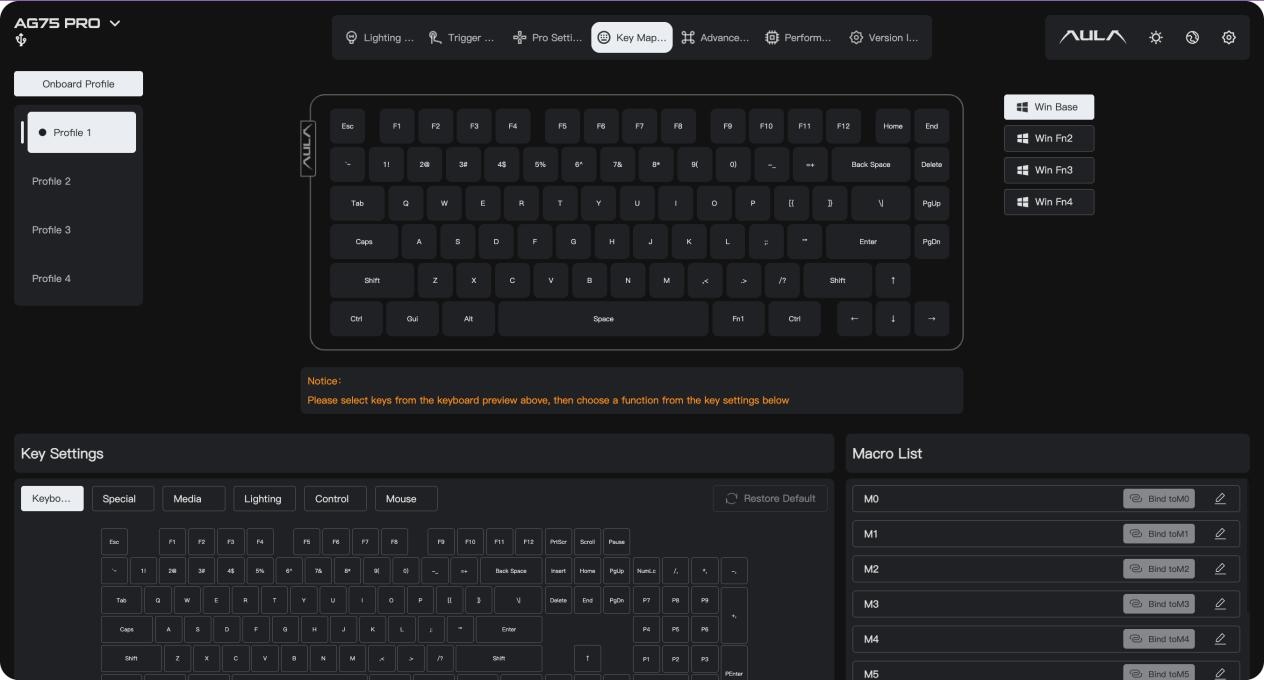Click the AULA logo tab on keyboard preview

coord(308,149)
